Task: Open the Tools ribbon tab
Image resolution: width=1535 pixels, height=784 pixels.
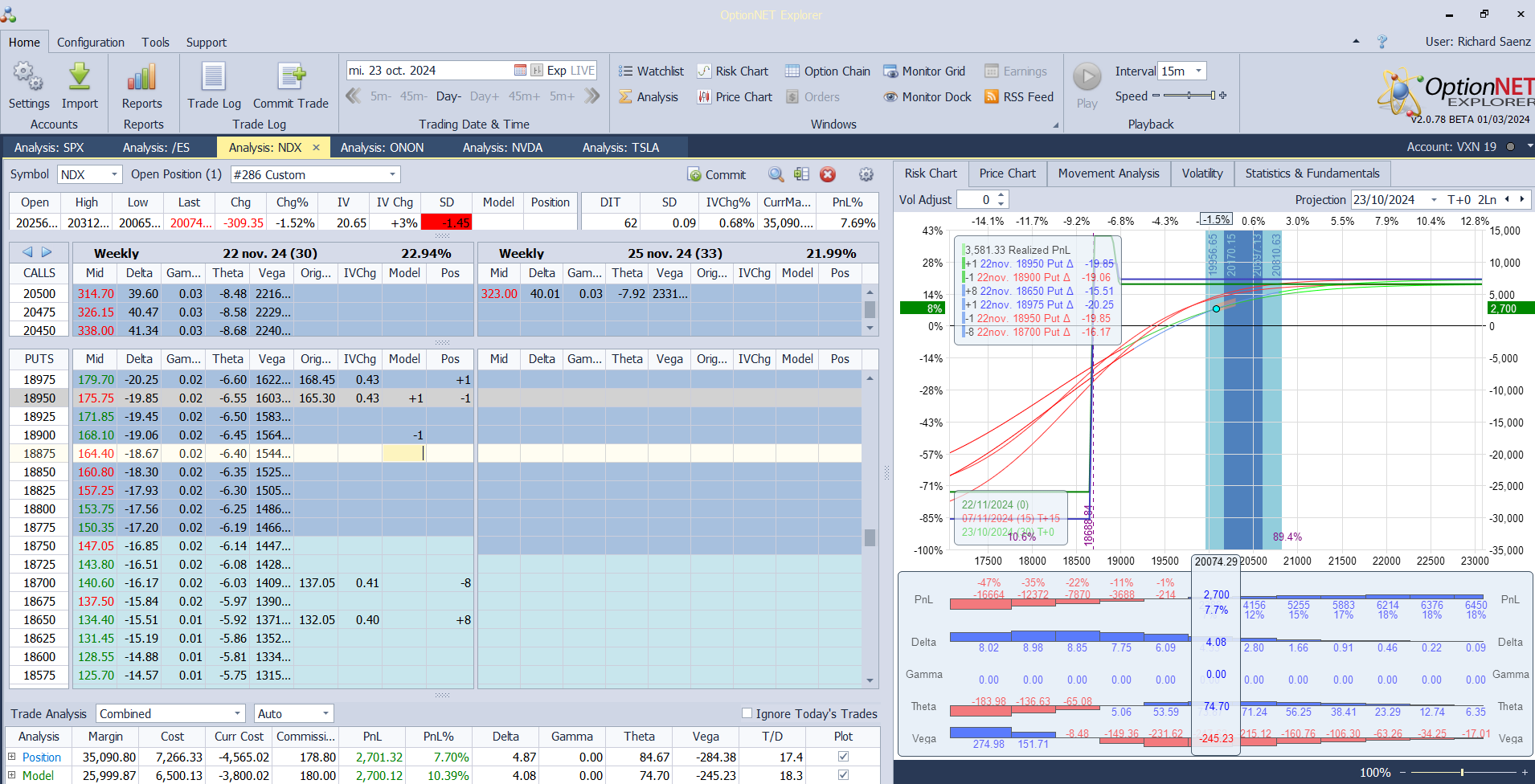Action: click(x=155, y=42)
